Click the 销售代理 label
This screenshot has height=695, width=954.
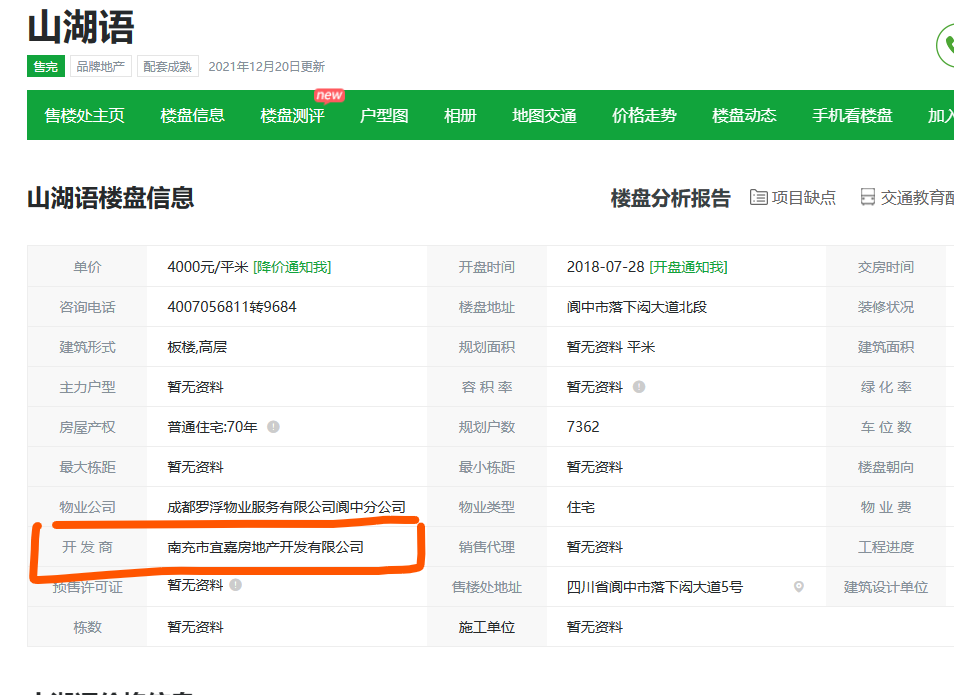487,547
